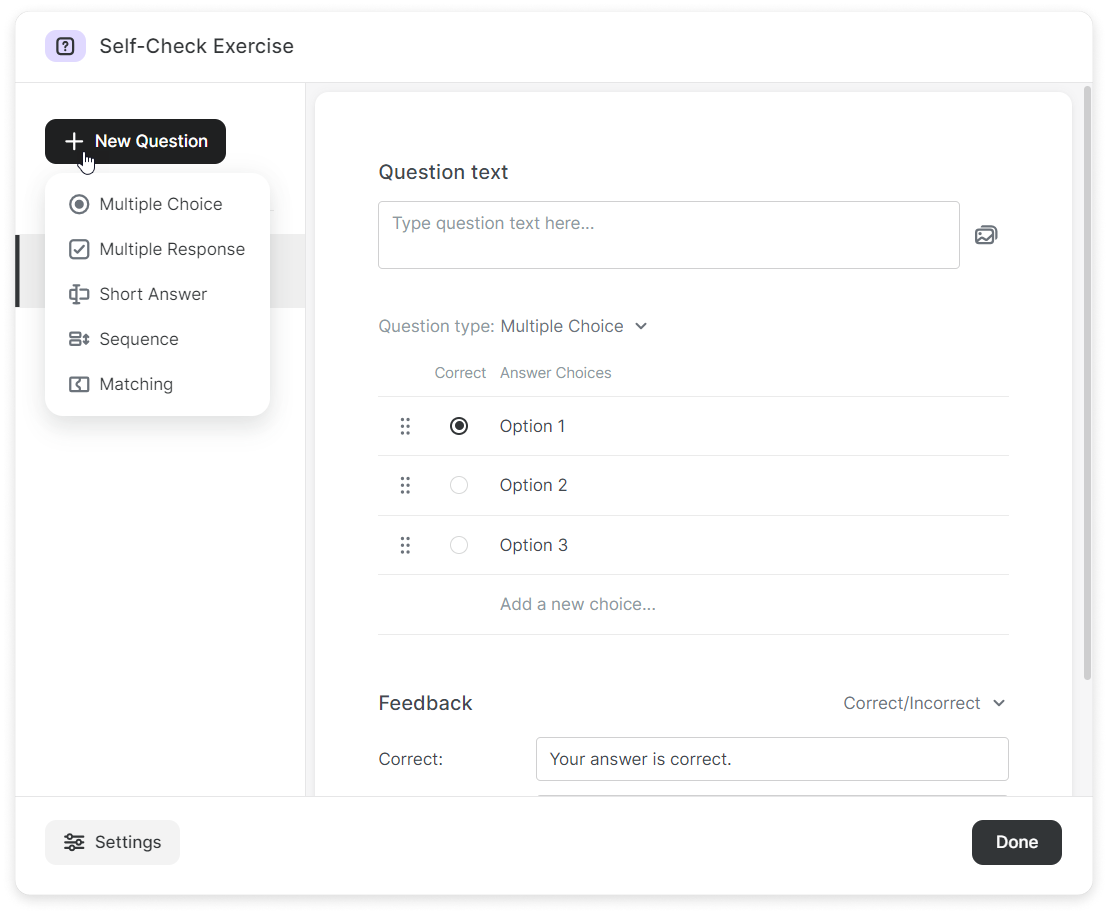Image resolution: width=1108 pixels, height=914 pixels.
Task: Click the image insert icon beside question text
Action: click(x=986, y=236)
